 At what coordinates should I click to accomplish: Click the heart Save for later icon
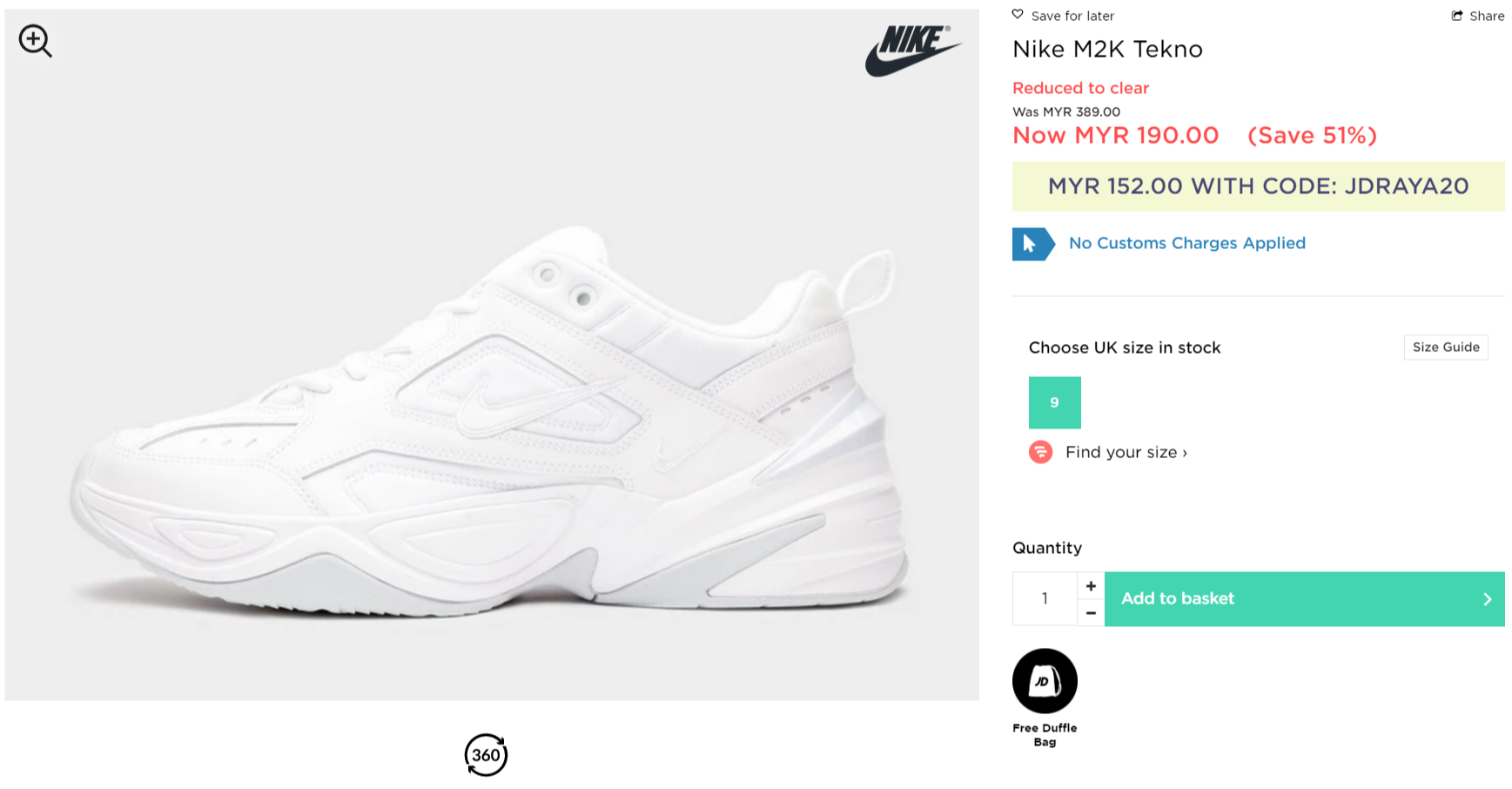point(1018,15)
